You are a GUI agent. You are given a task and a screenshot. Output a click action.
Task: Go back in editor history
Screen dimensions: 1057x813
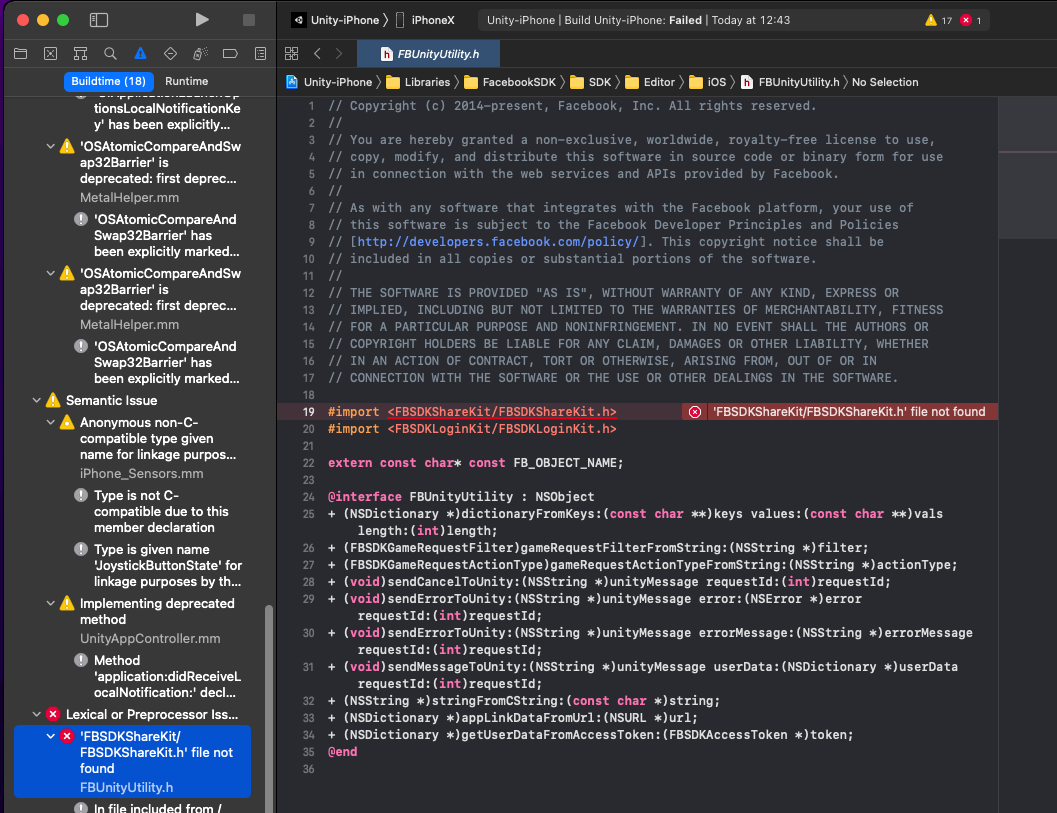[317, 53]
